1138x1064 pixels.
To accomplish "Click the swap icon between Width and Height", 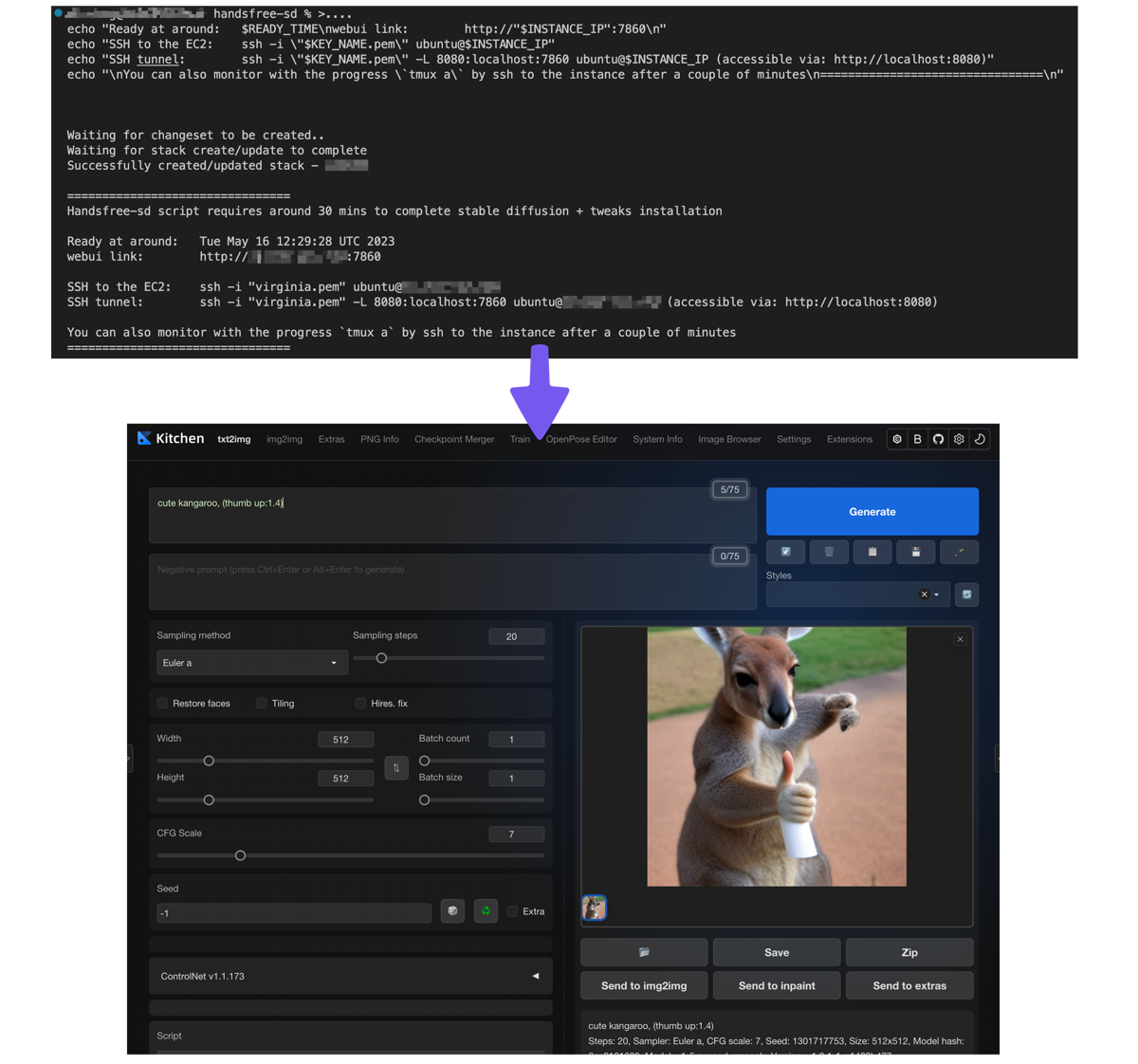I will pyautogui.click(x=395, y=767).
